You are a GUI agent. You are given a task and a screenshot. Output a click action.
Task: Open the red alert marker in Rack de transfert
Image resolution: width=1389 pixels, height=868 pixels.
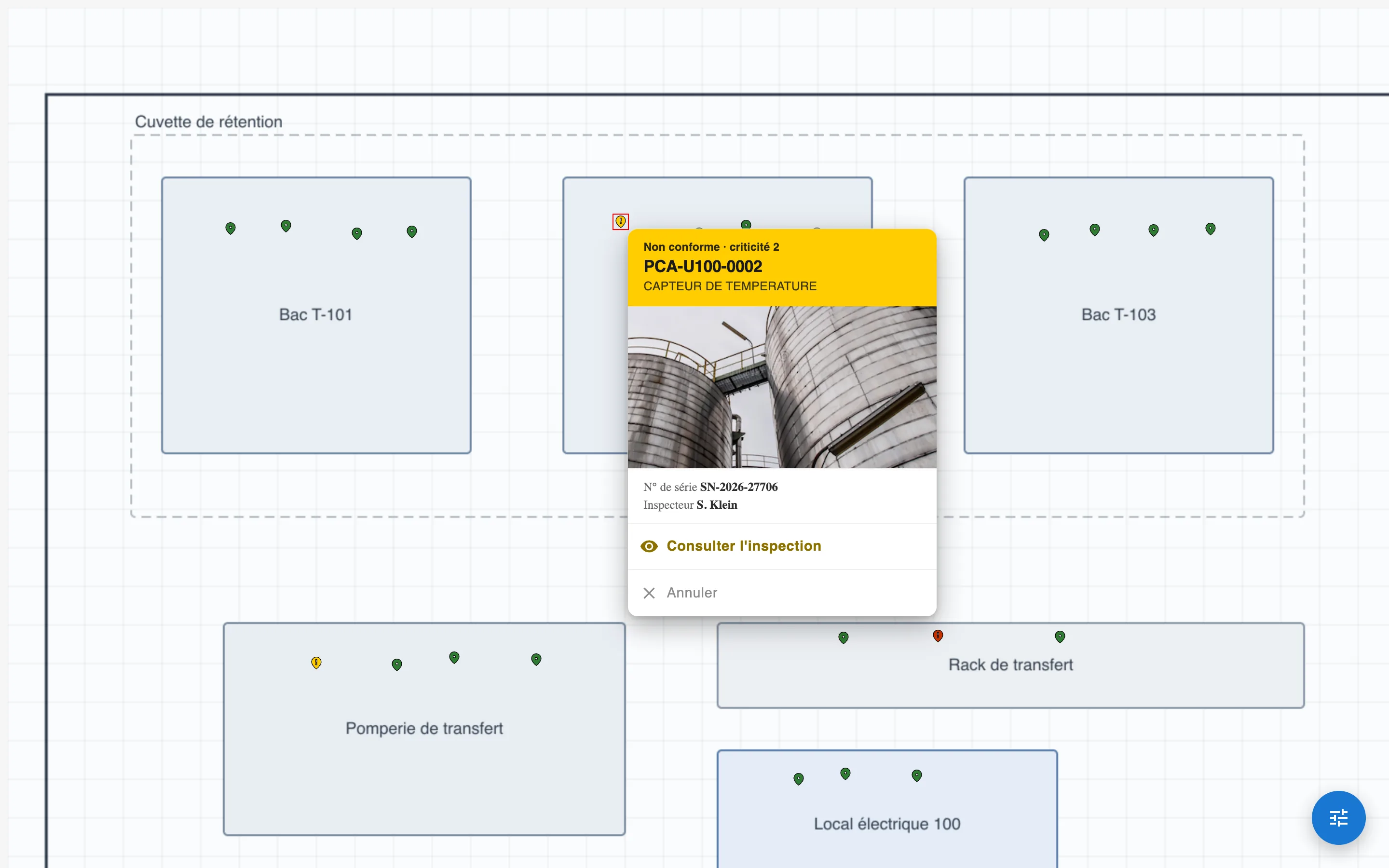click(x=938, y=636)
